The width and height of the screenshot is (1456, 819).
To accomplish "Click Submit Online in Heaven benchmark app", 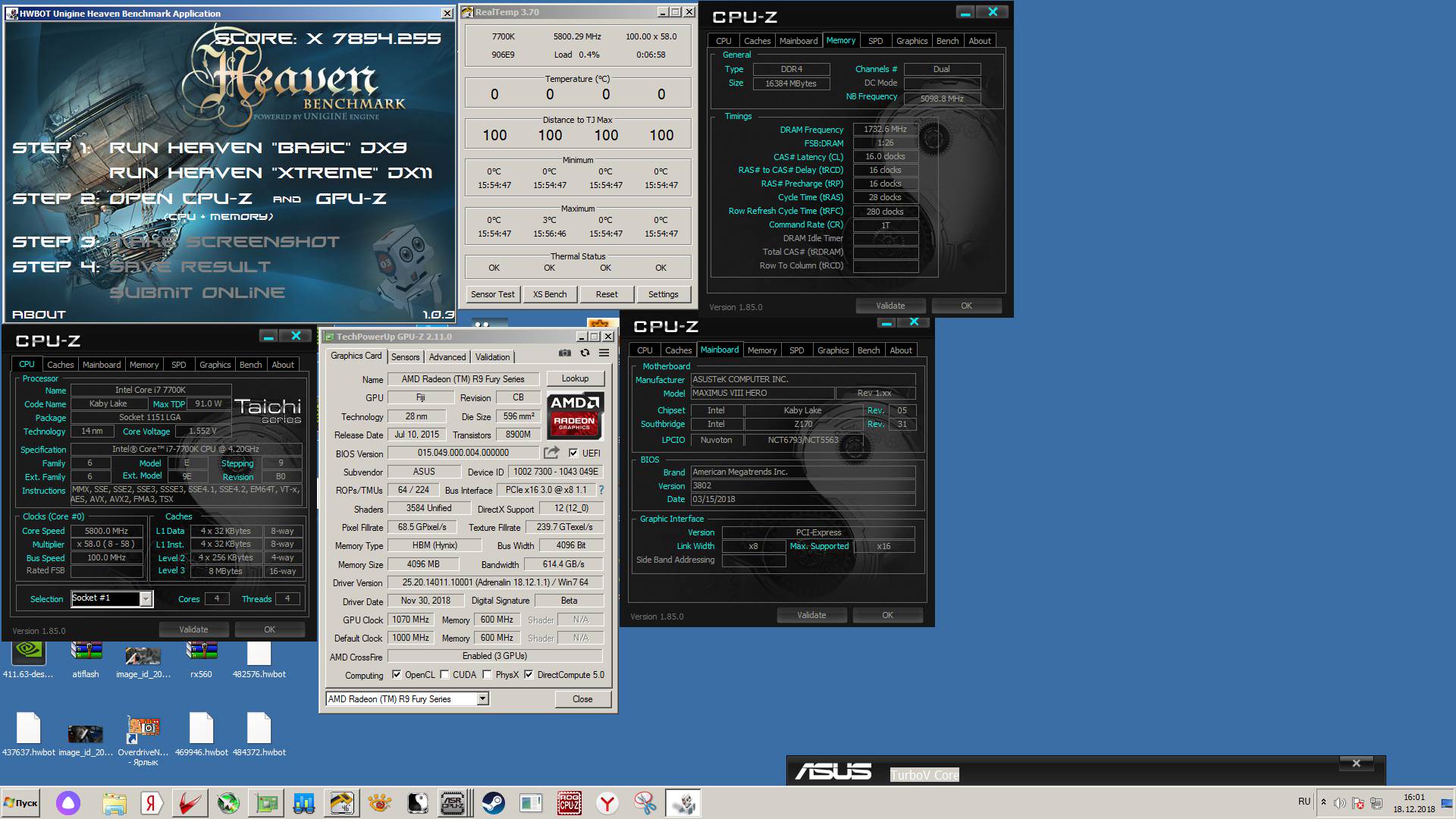I will [197, 293].
